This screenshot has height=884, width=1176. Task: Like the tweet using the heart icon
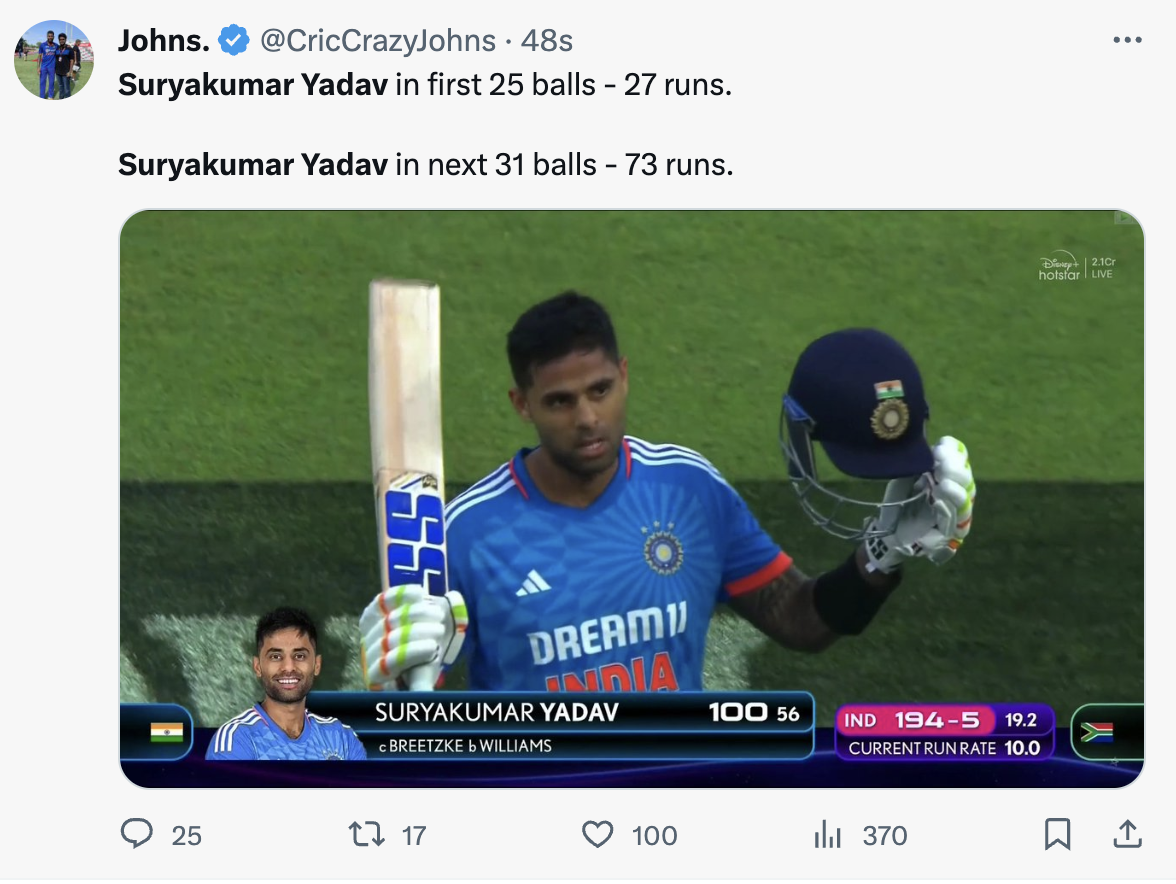pyautogui.click(x=597, y=835)
